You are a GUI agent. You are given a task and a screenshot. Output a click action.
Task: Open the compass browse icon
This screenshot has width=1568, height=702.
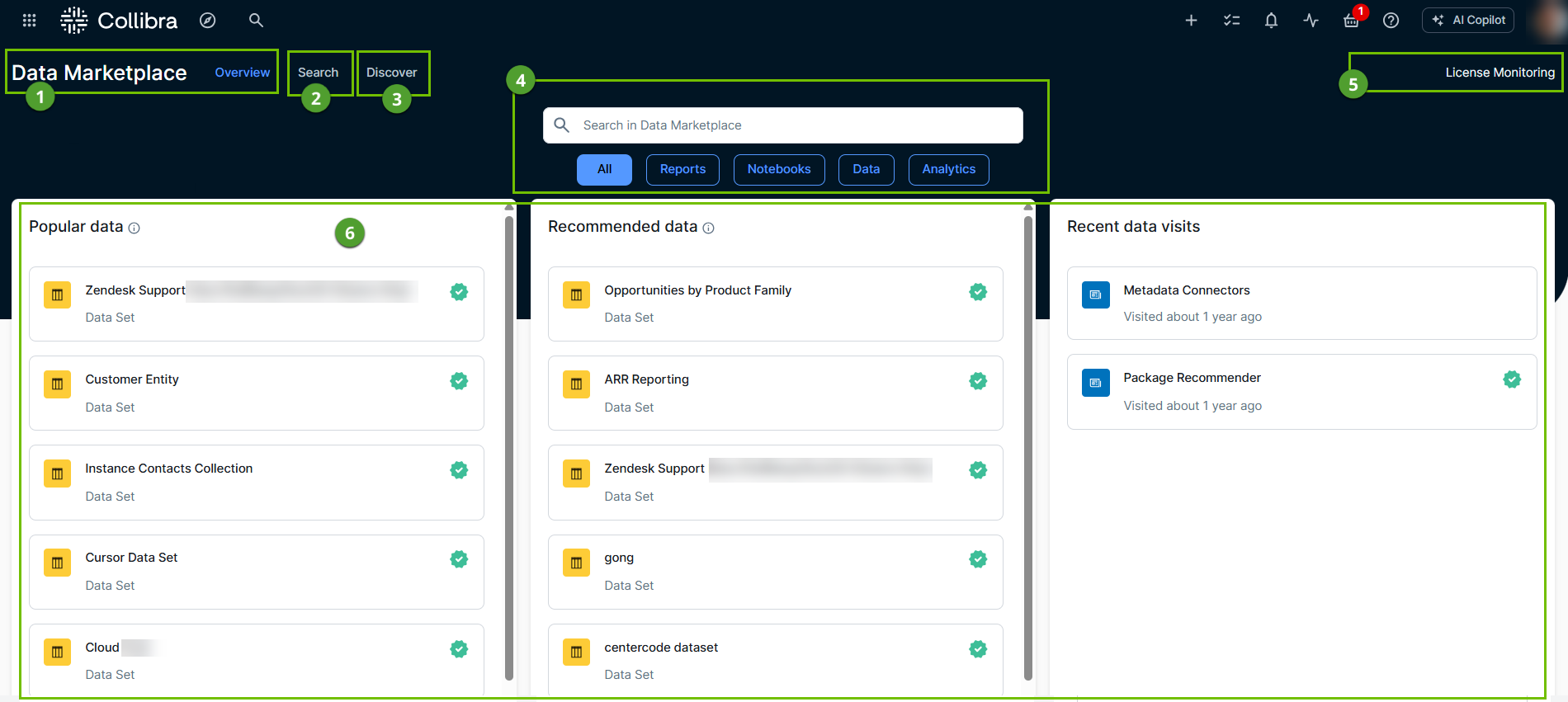[x=208, y=20]
